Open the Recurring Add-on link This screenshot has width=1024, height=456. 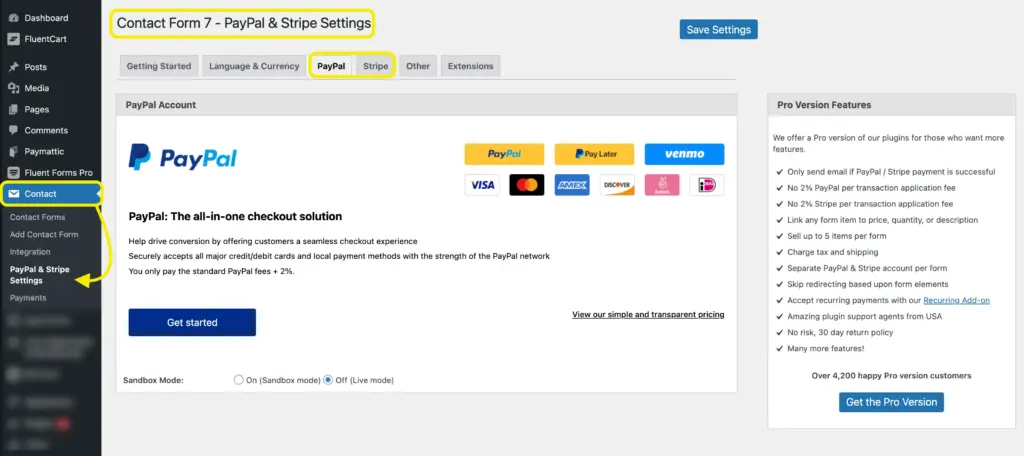pos(956,300)
